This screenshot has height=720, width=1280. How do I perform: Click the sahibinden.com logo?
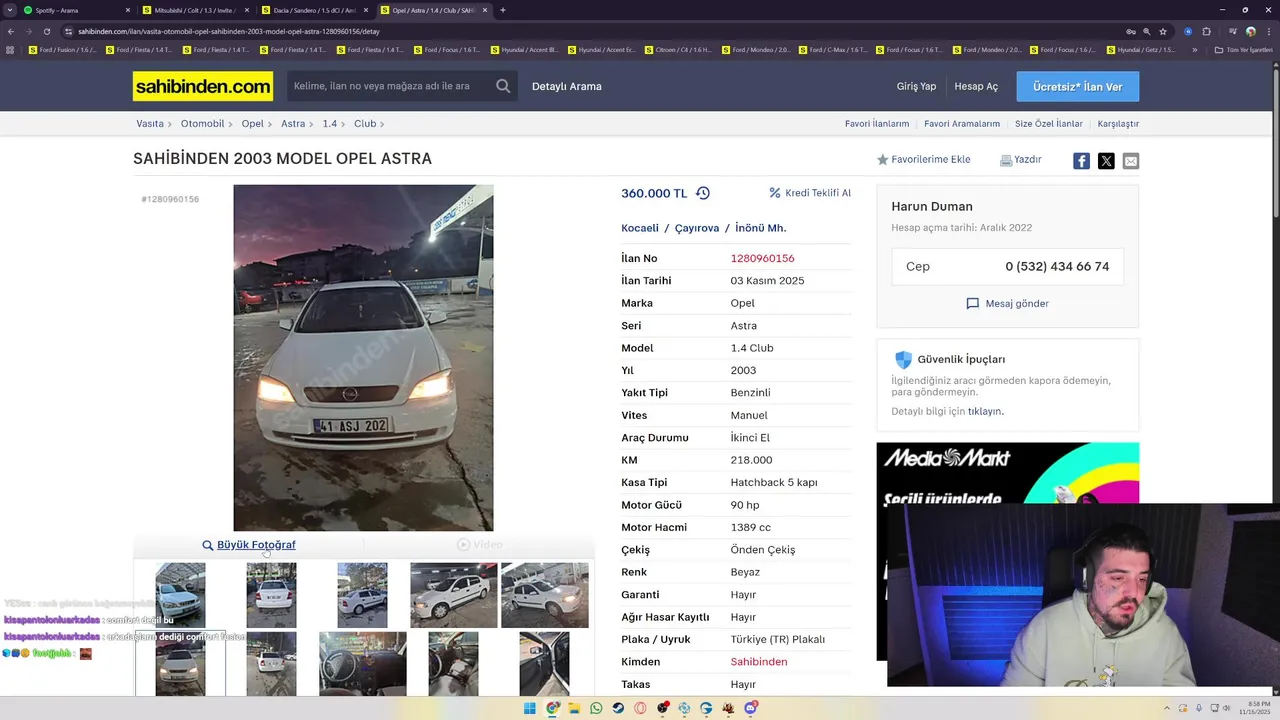203,86
